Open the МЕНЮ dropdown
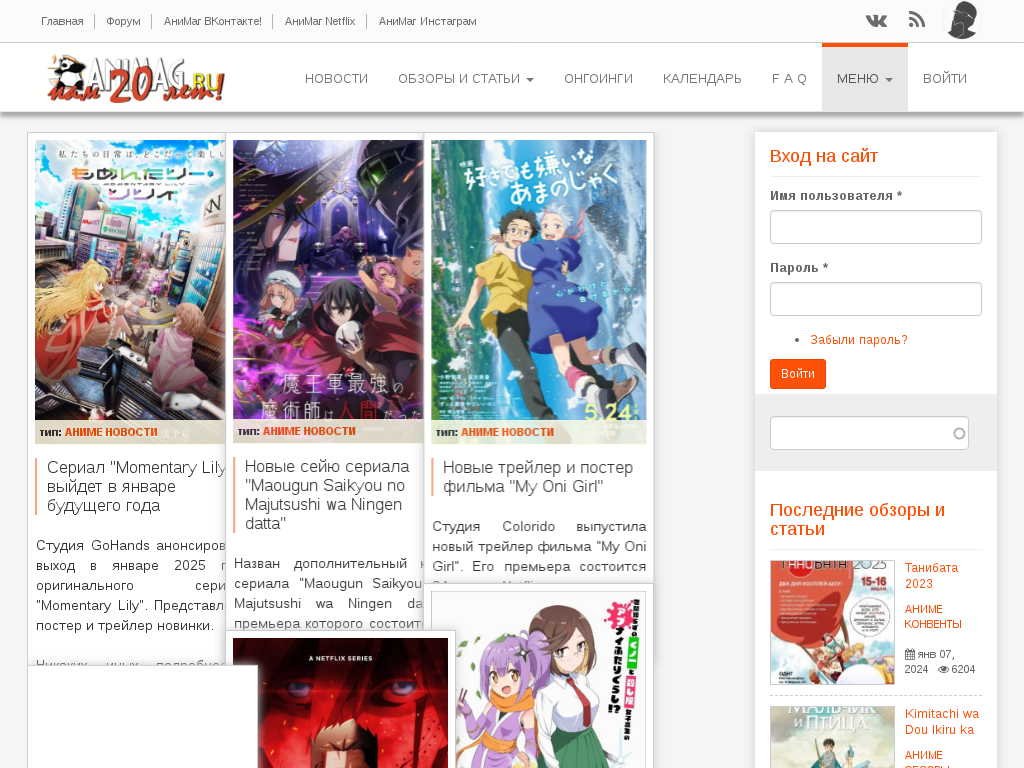The width and height of the screenshot is (1024, 768). coord(865,78)
